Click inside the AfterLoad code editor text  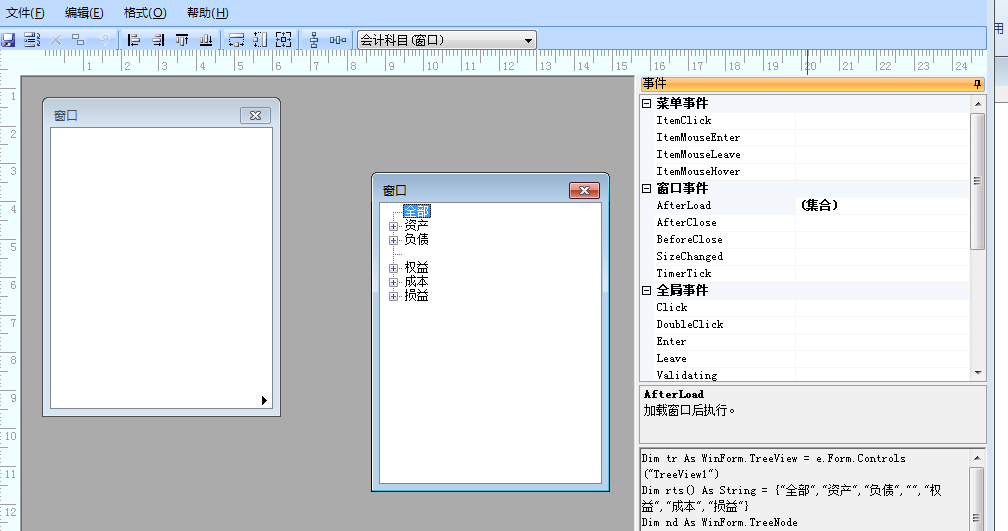tap(804, 490)
